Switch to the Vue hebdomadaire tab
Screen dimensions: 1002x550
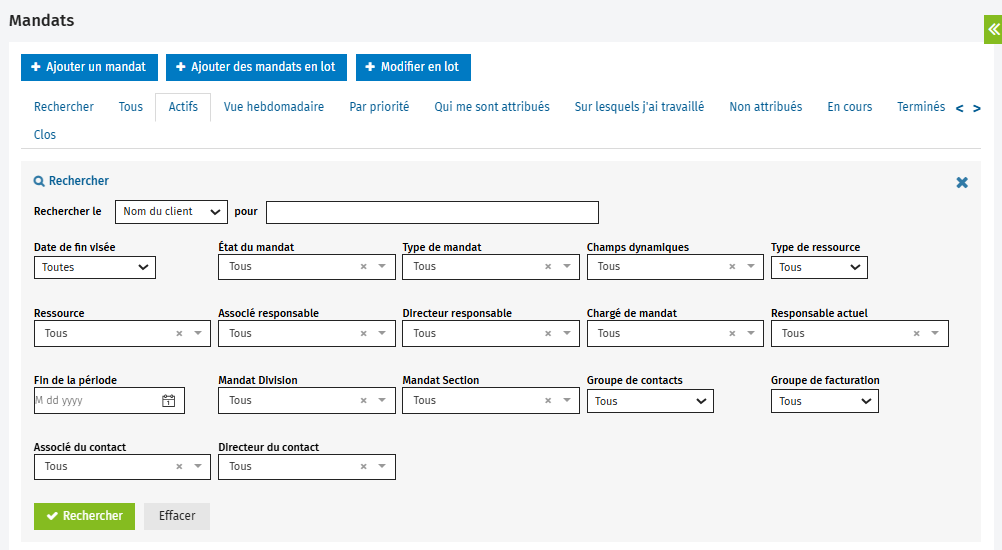pyautogui.click(x=273, y=107)
